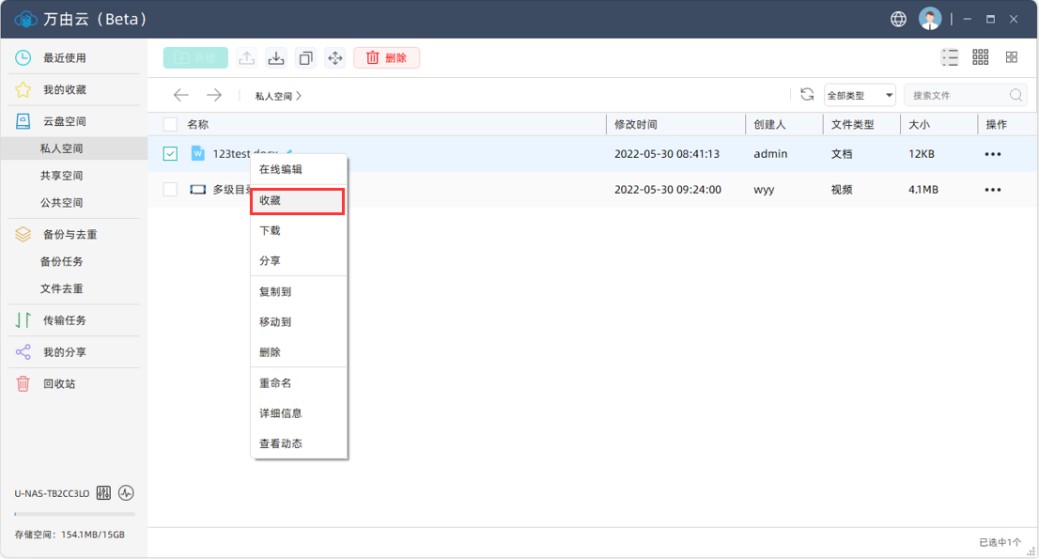Click the download icon in toolbar
Screen dimensions: 1039x559
click(276, 58)
